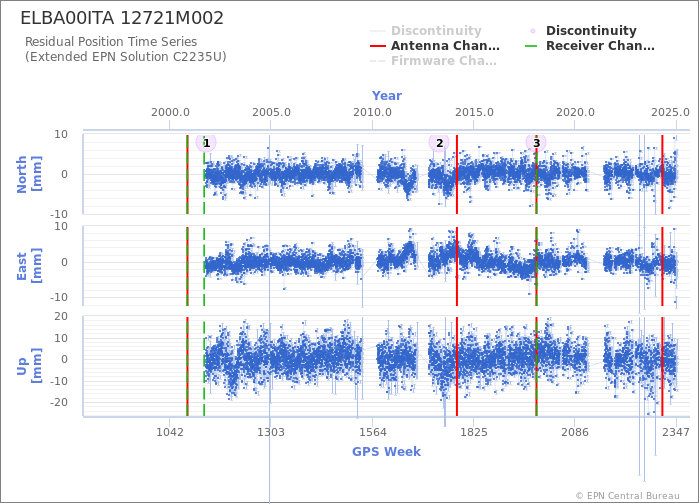Click the 2005.0 year tick label
Screen dimensions: 700x504
coord(271,112)
